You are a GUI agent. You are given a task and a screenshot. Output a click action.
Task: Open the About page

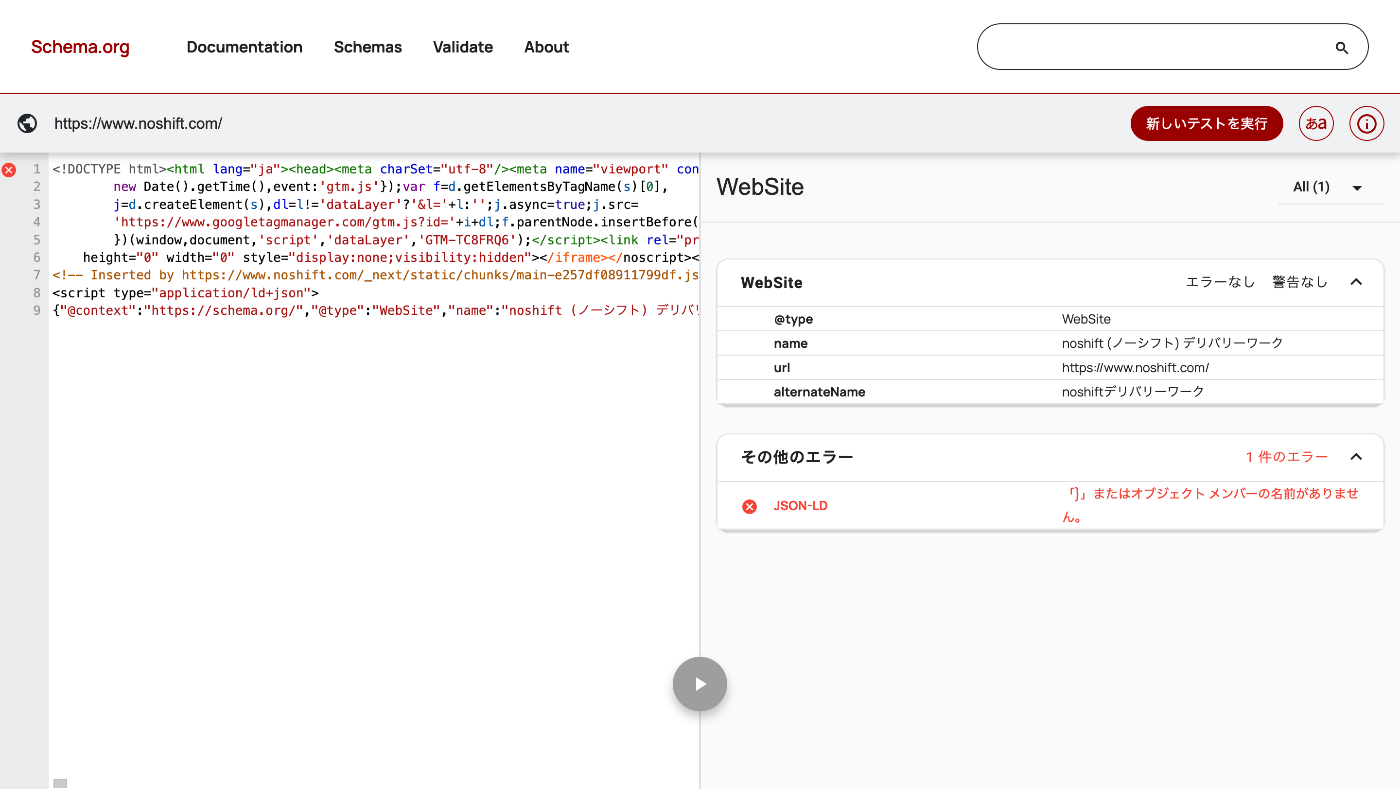546,47
